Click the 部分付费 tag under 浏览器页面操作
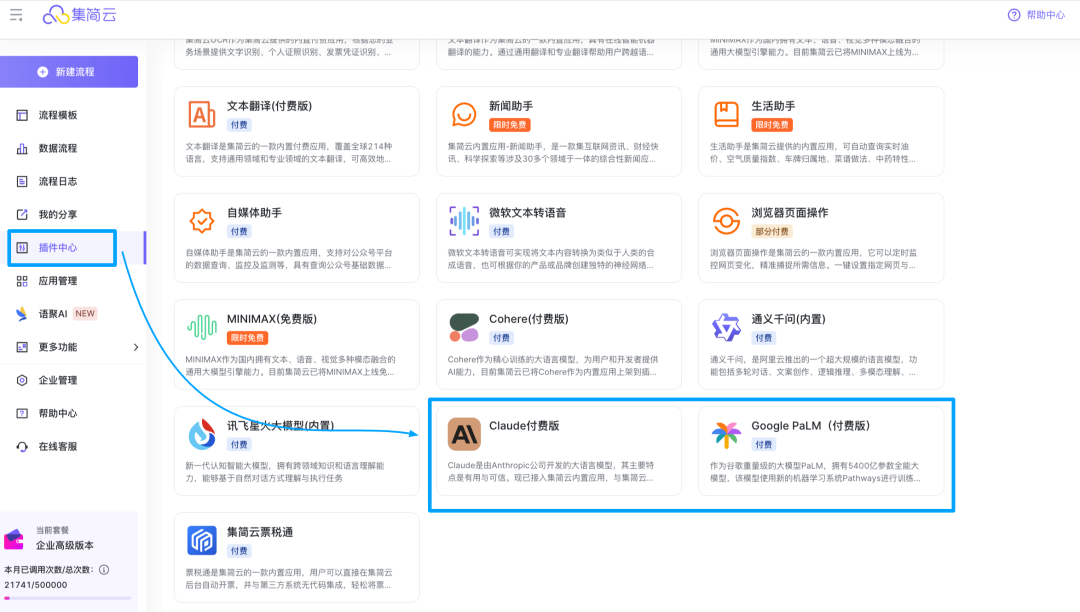The width and height of the screenshot is (1080, 612). [x=772, y=231]
